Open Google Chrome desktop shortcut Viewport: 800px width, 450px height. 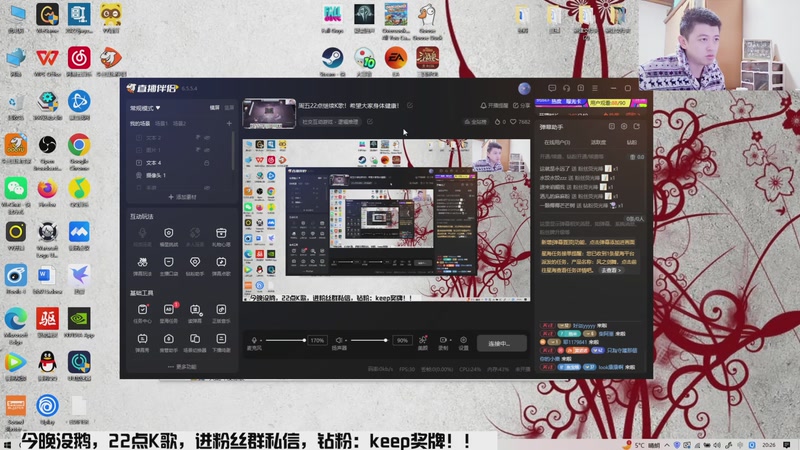click(x=79, y=152)
